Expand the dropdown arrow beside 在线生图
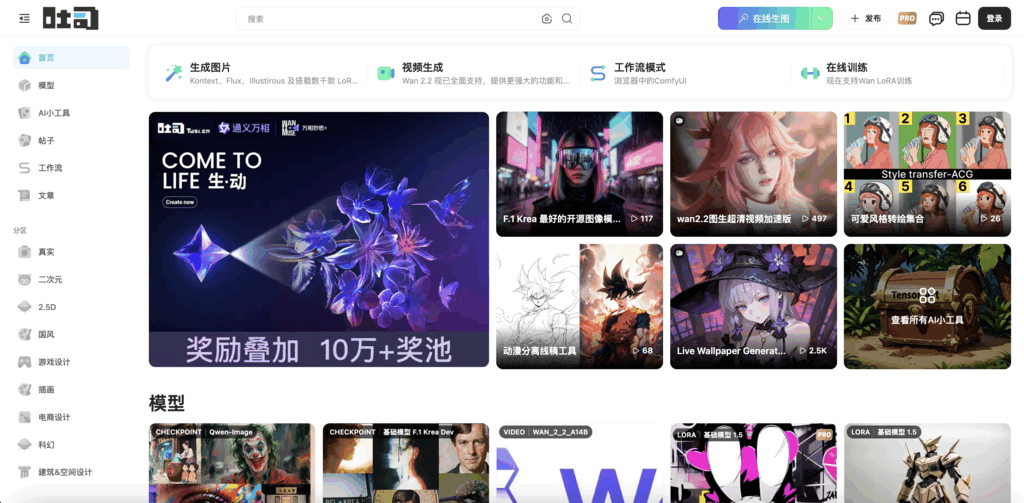Screen dimensions: 1024x503 821,19
